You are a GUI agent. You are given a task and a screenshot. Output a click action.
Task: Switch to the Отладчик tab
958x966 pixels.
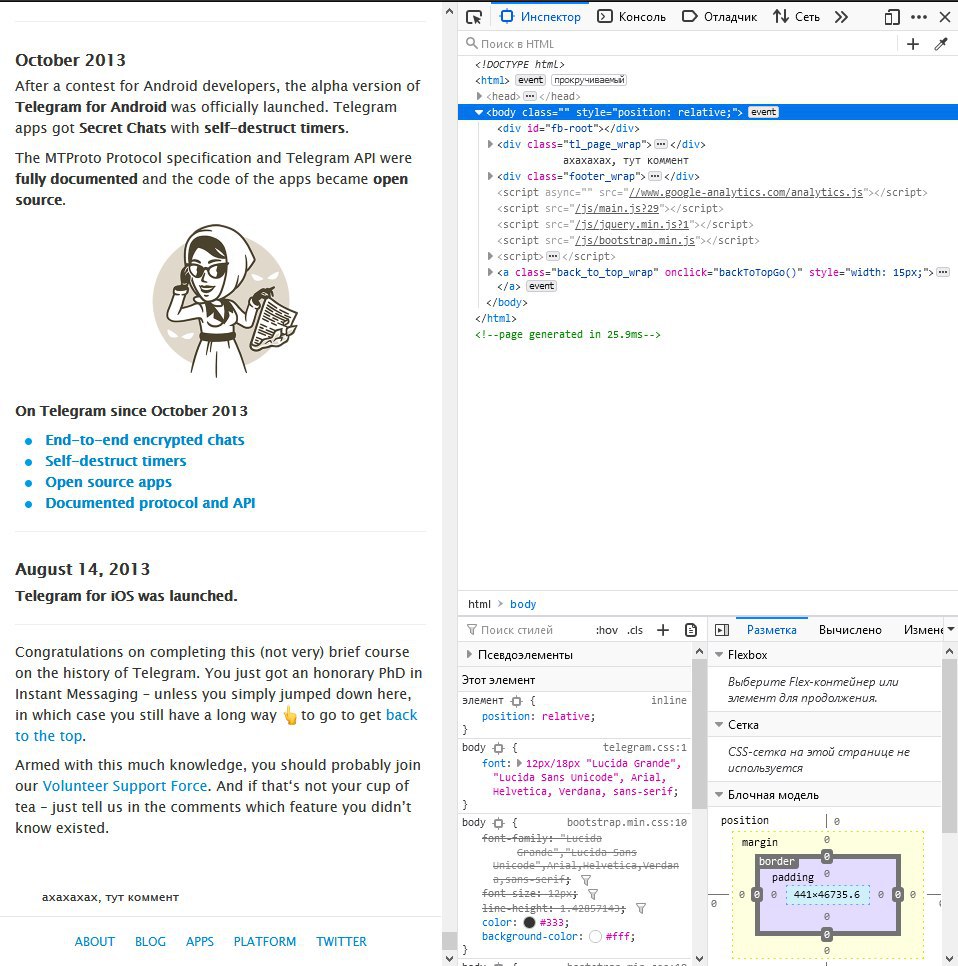tap(720, 17)
